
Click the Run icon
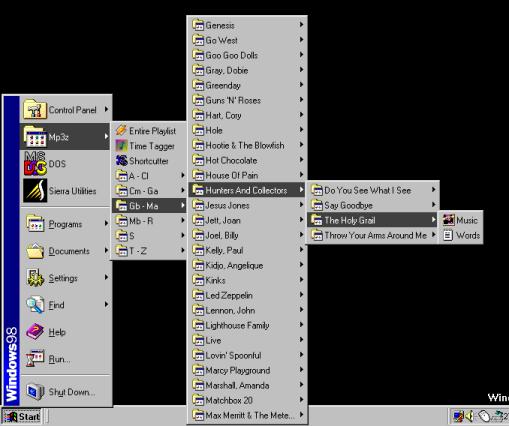pos(35,359)
